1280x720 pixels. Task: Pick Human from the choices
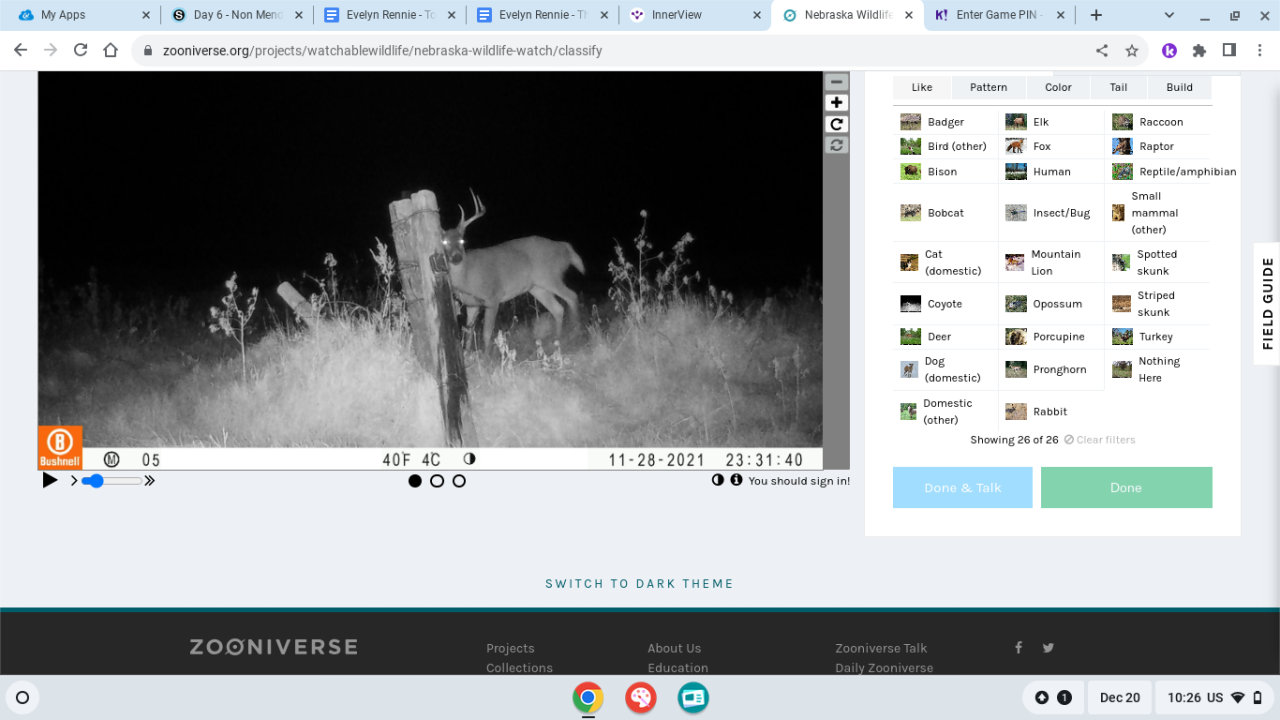click(x=1052, y=171)
